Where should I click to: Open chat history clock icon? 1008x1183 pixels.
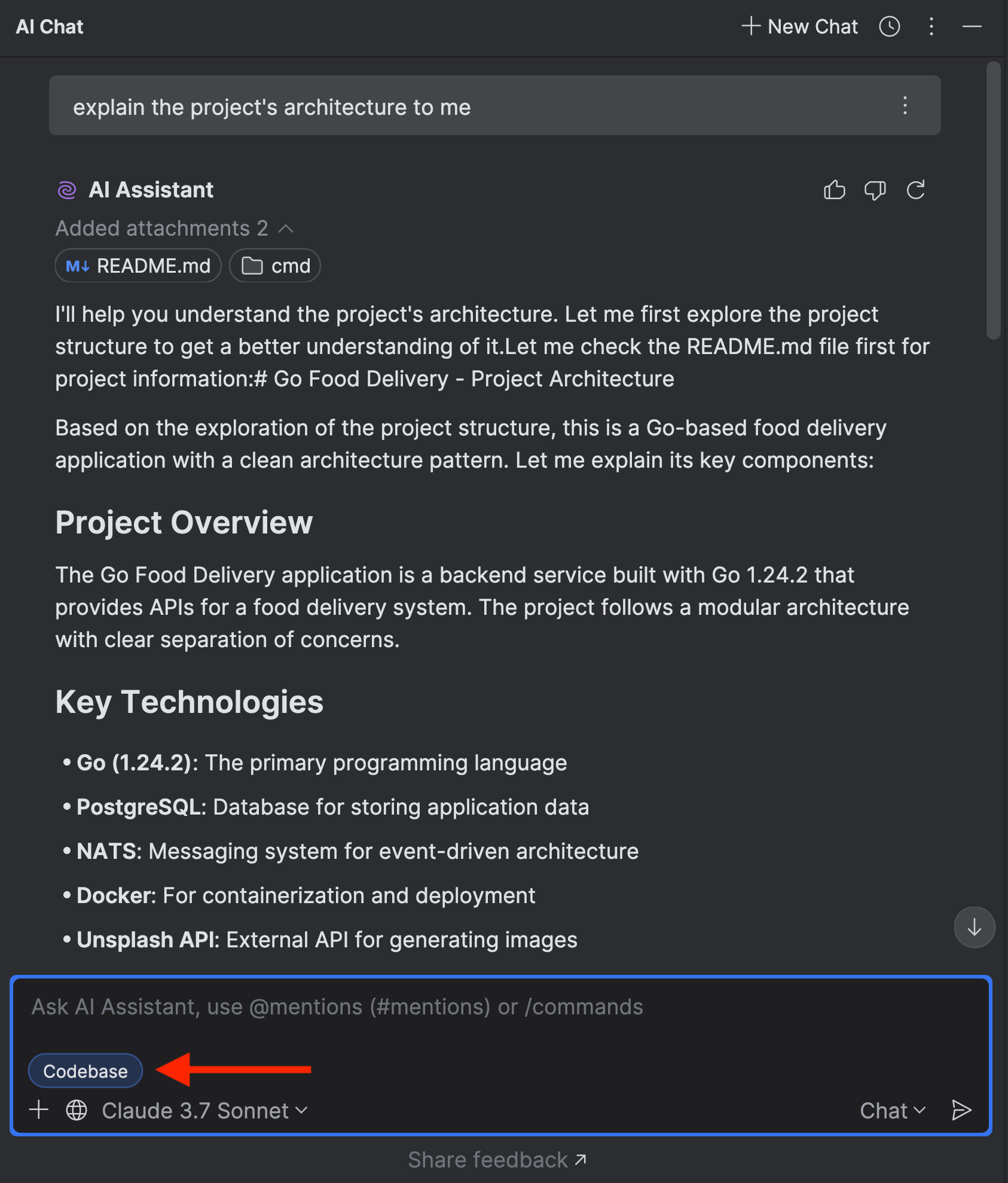tap(889, 26)
